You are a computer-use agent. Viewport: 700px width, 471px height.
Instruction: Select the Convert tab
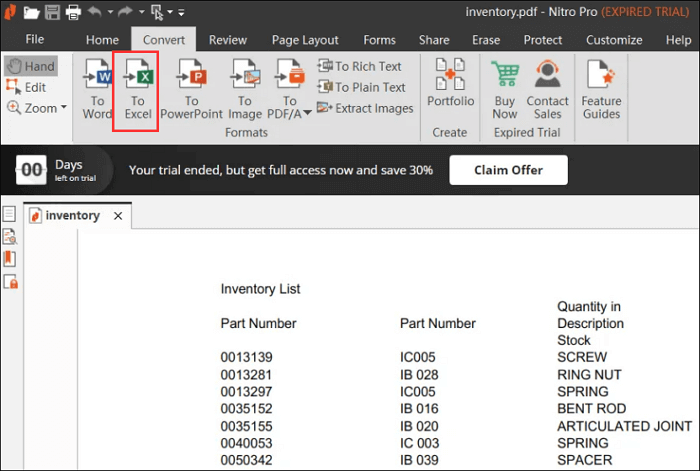click(164, 40)
